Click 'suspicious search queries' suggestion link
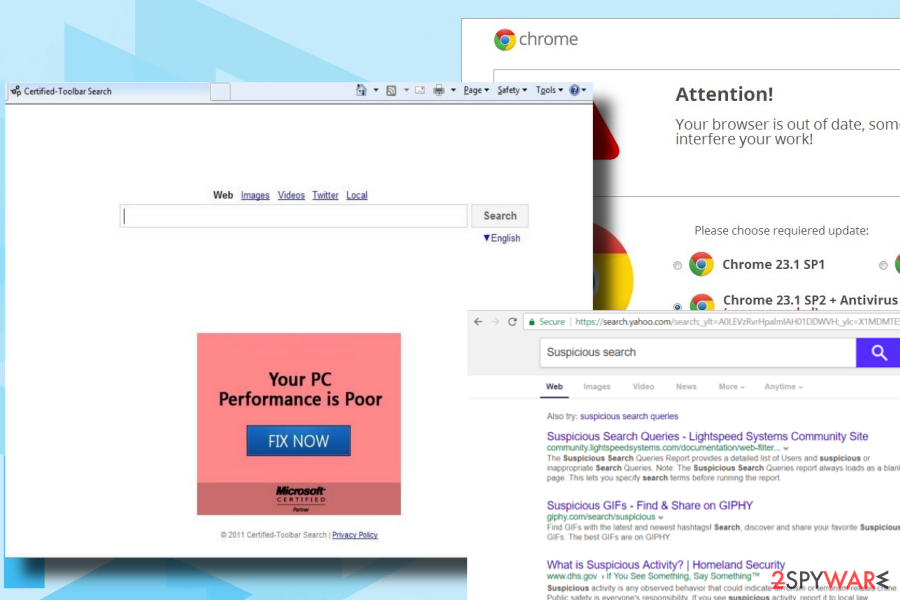900x600 pixels. pyautogui.click(x=629, y=416)
